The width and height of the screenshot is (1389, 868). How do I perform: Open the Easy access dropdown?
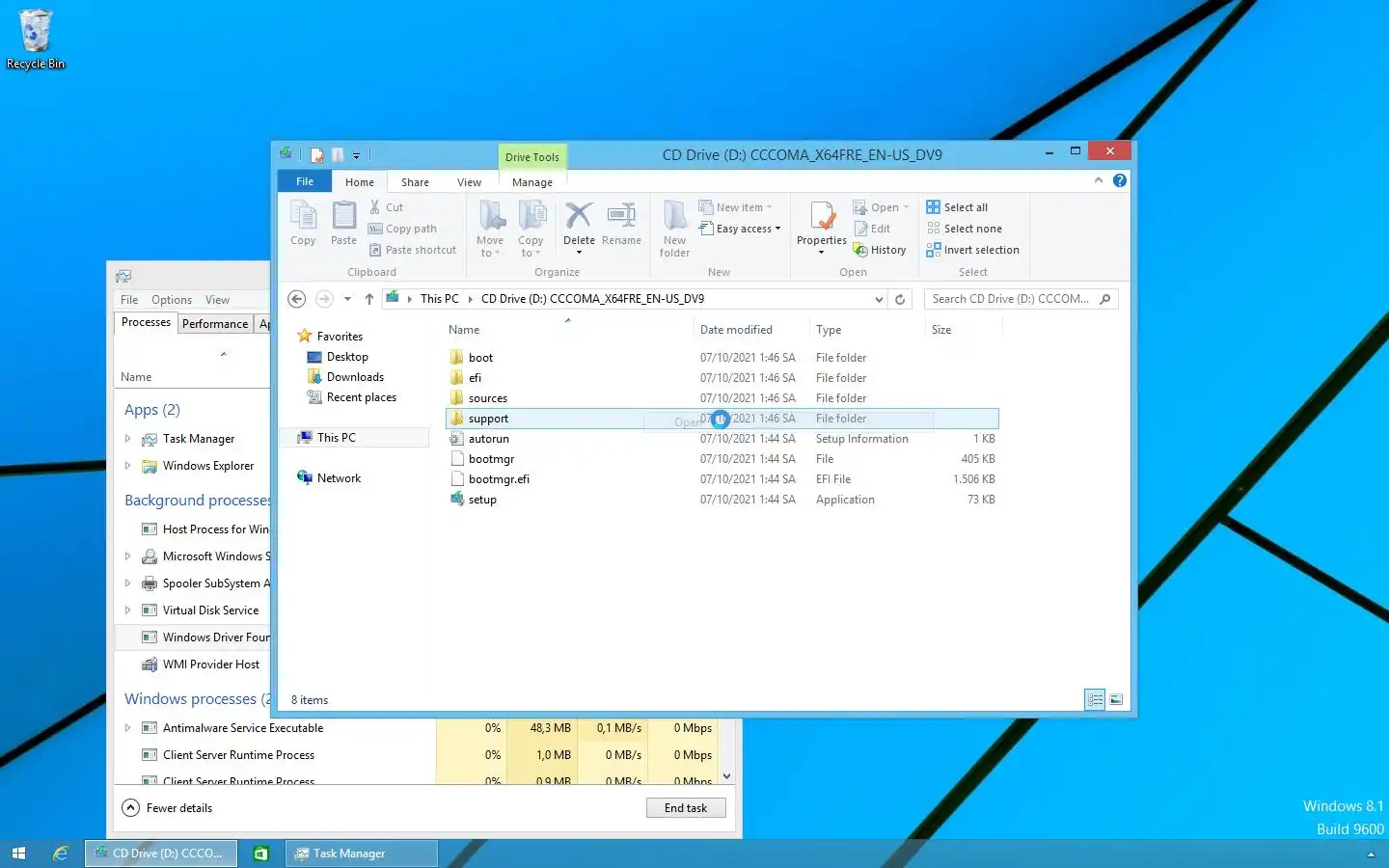(740, 229)
